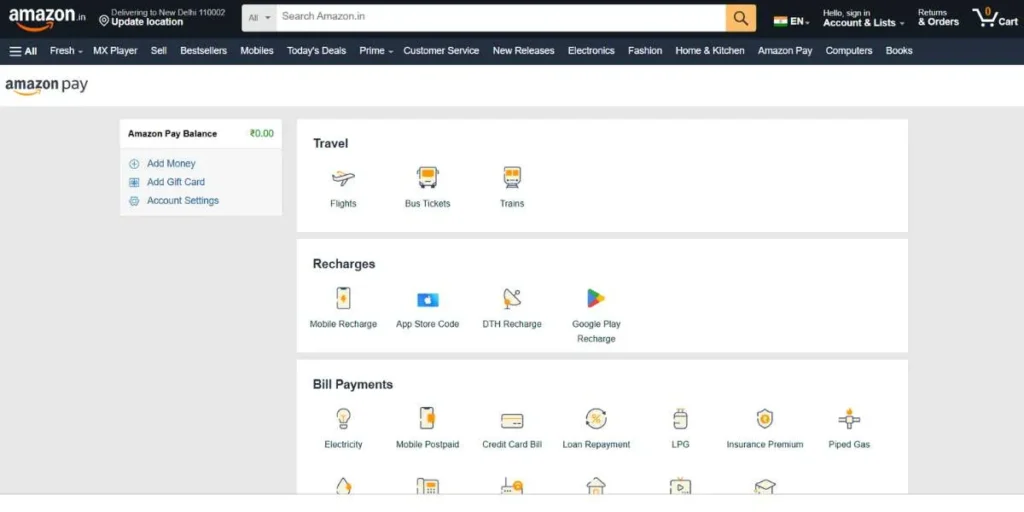Open Fashion in navigation bar
Viewport: 1024px width, 512px height.
coord(645,51)
